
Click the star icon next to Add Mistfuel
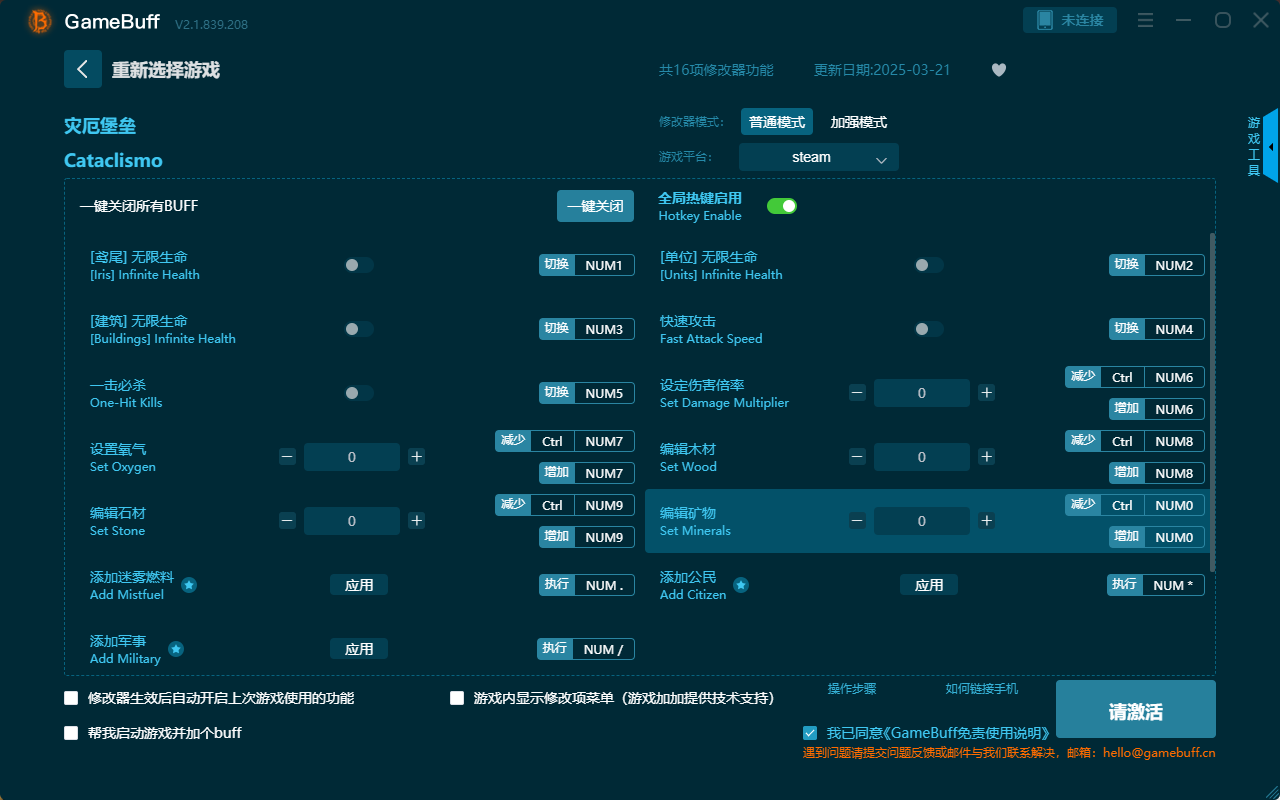tap(189, 586)
